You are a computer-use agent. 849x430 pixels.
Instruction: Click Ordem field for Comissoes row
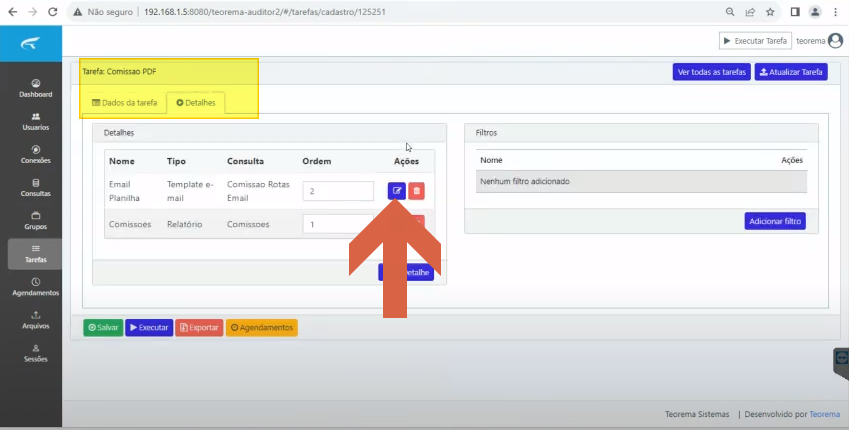point(338,224)
